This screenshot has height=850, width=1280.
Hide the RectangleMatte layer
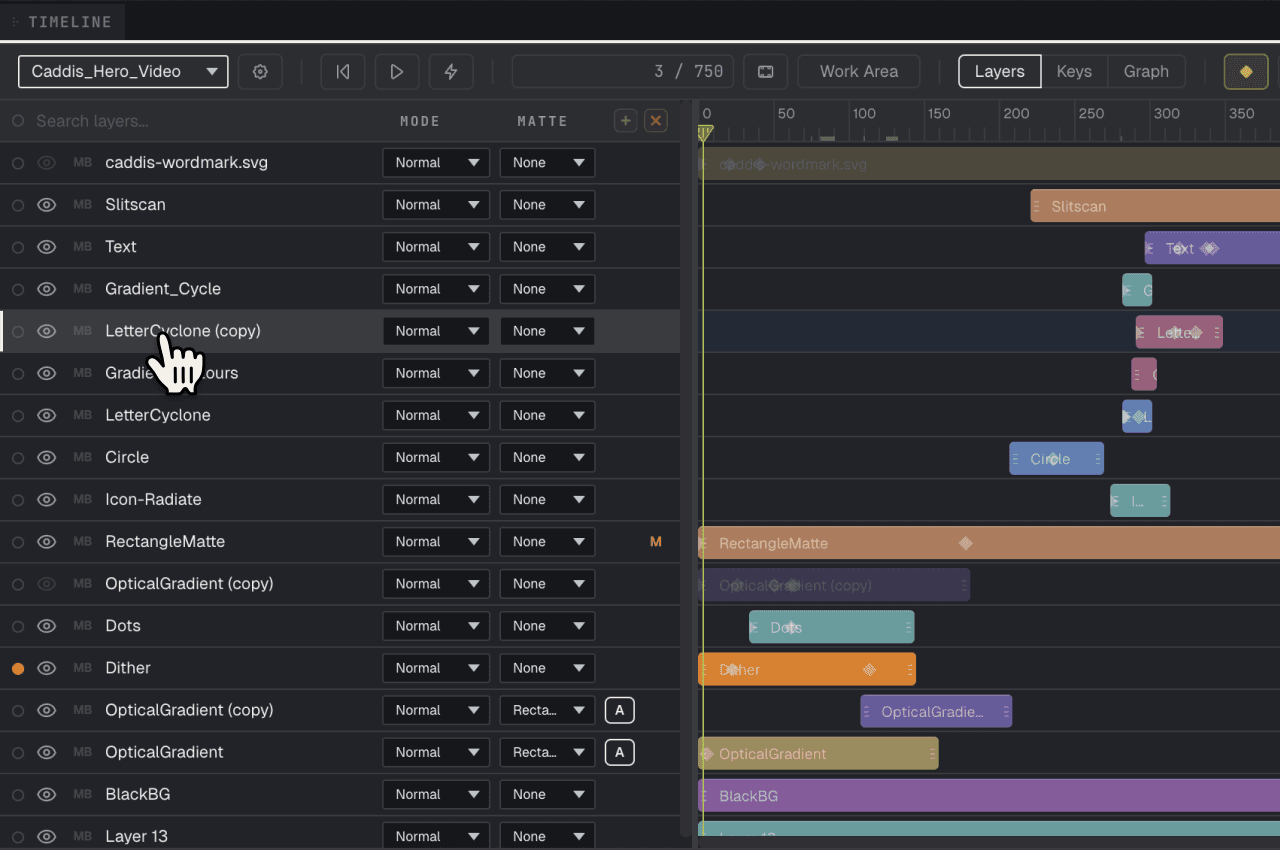tap(46, 542)
